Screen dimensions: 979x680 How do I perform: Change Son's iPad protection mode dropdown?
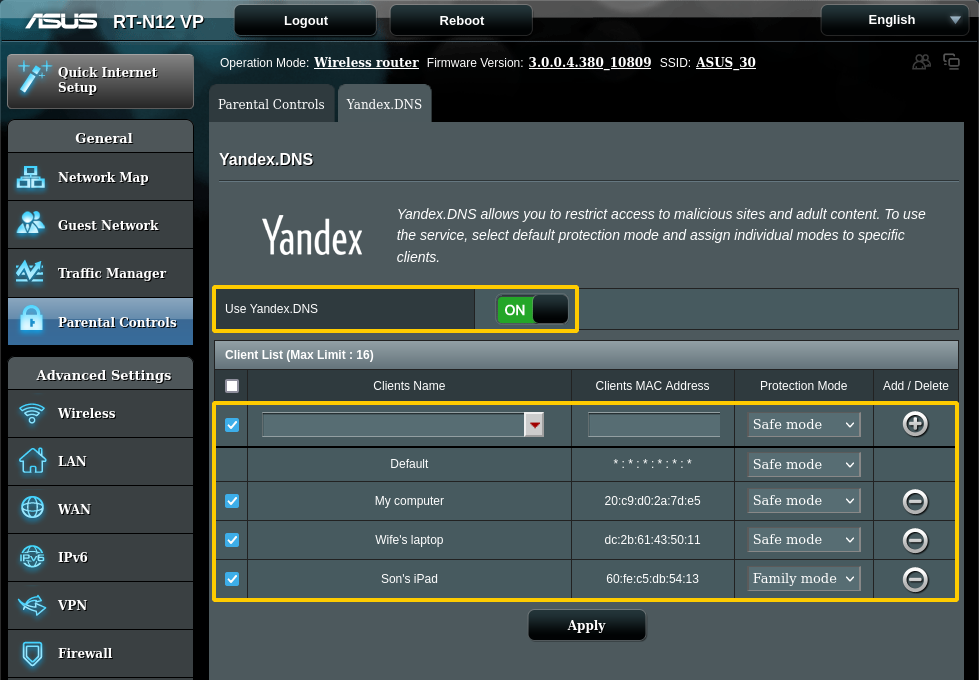804,578
